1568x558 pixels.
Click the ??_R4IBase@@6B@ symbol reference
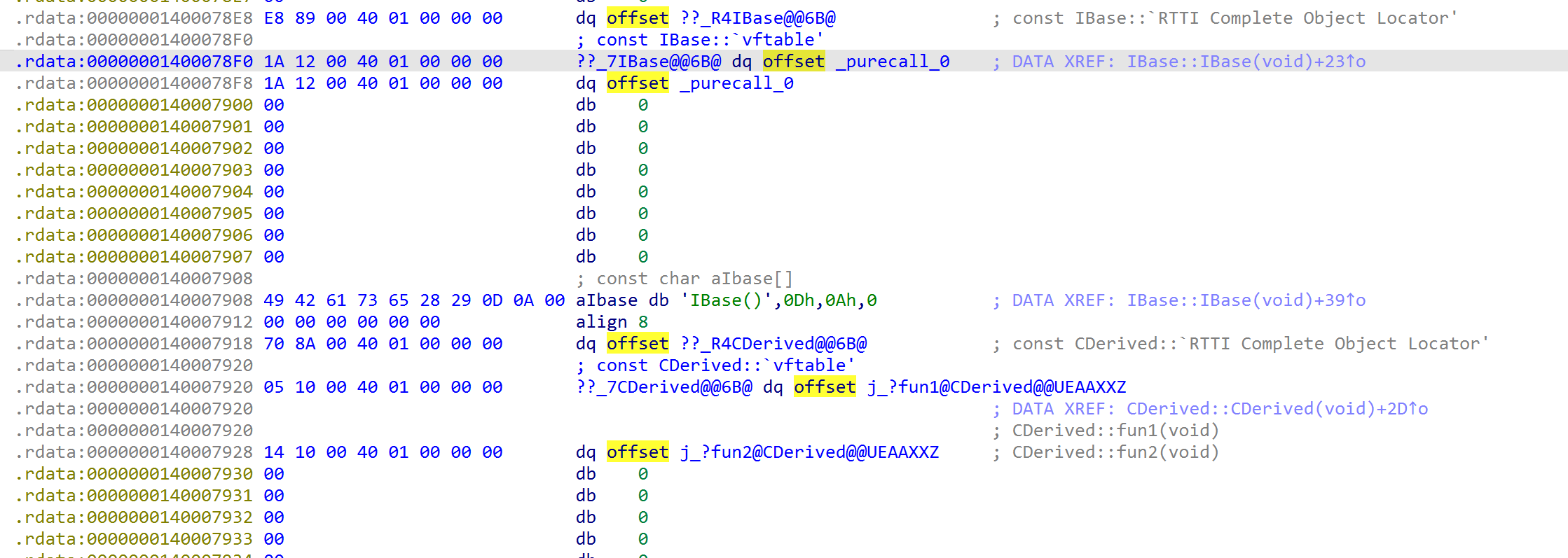(758, 18)
